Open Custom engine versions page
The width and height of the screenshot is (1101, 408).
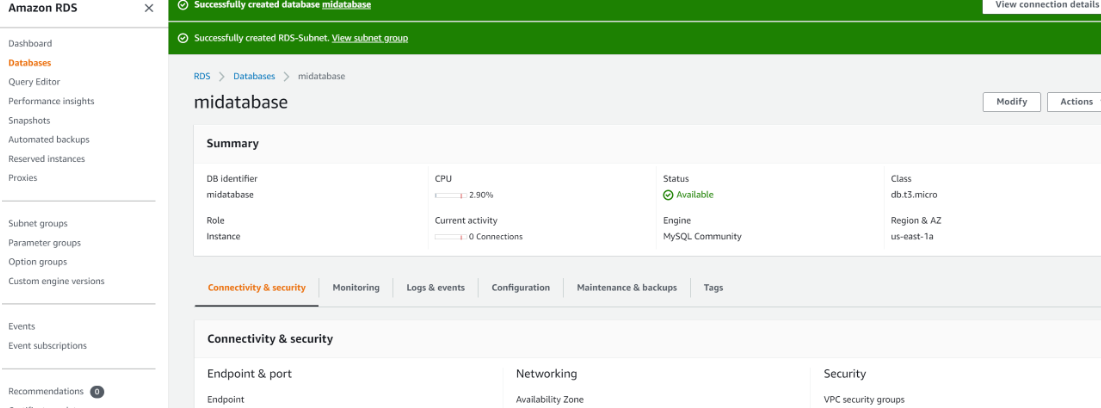pos(56,281)
